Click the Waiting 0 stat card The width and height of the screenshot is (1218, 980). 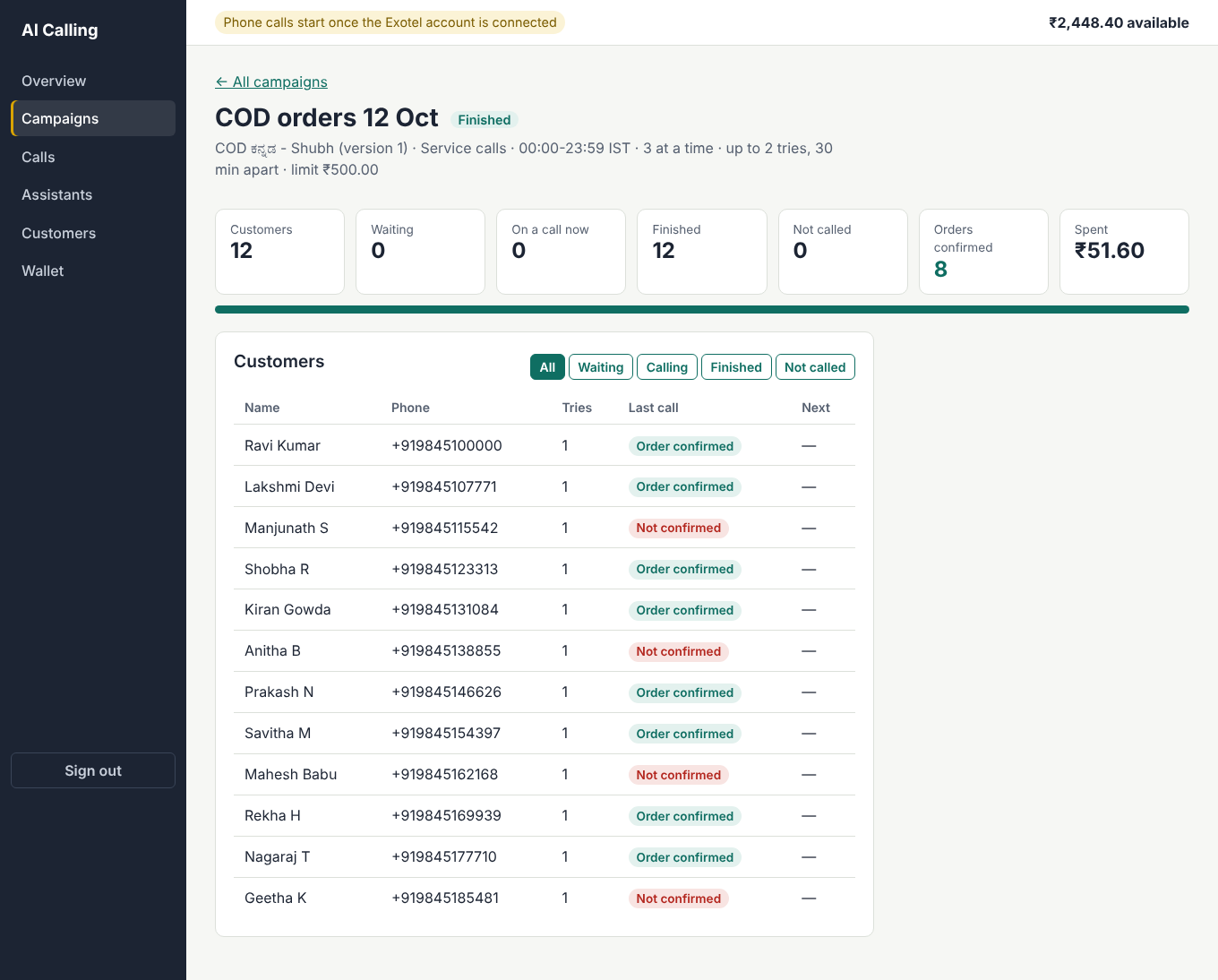tap(420, 252)
